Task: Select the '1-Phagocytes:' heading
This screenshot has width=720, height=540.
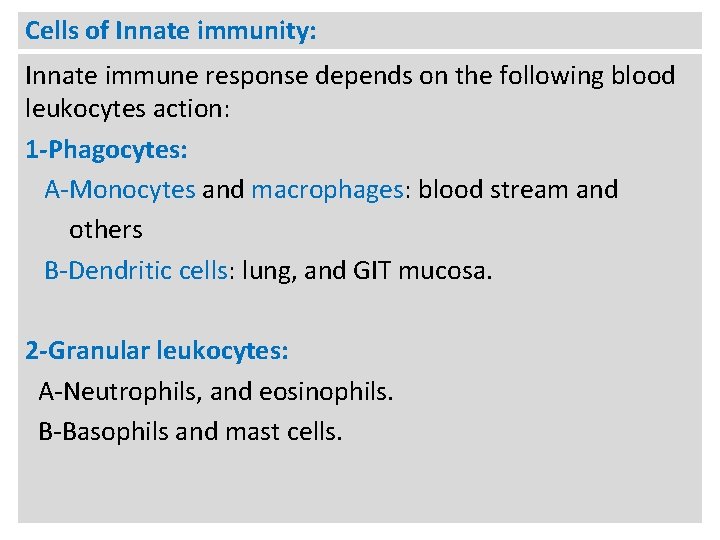Action: click(x=106, y=150)
